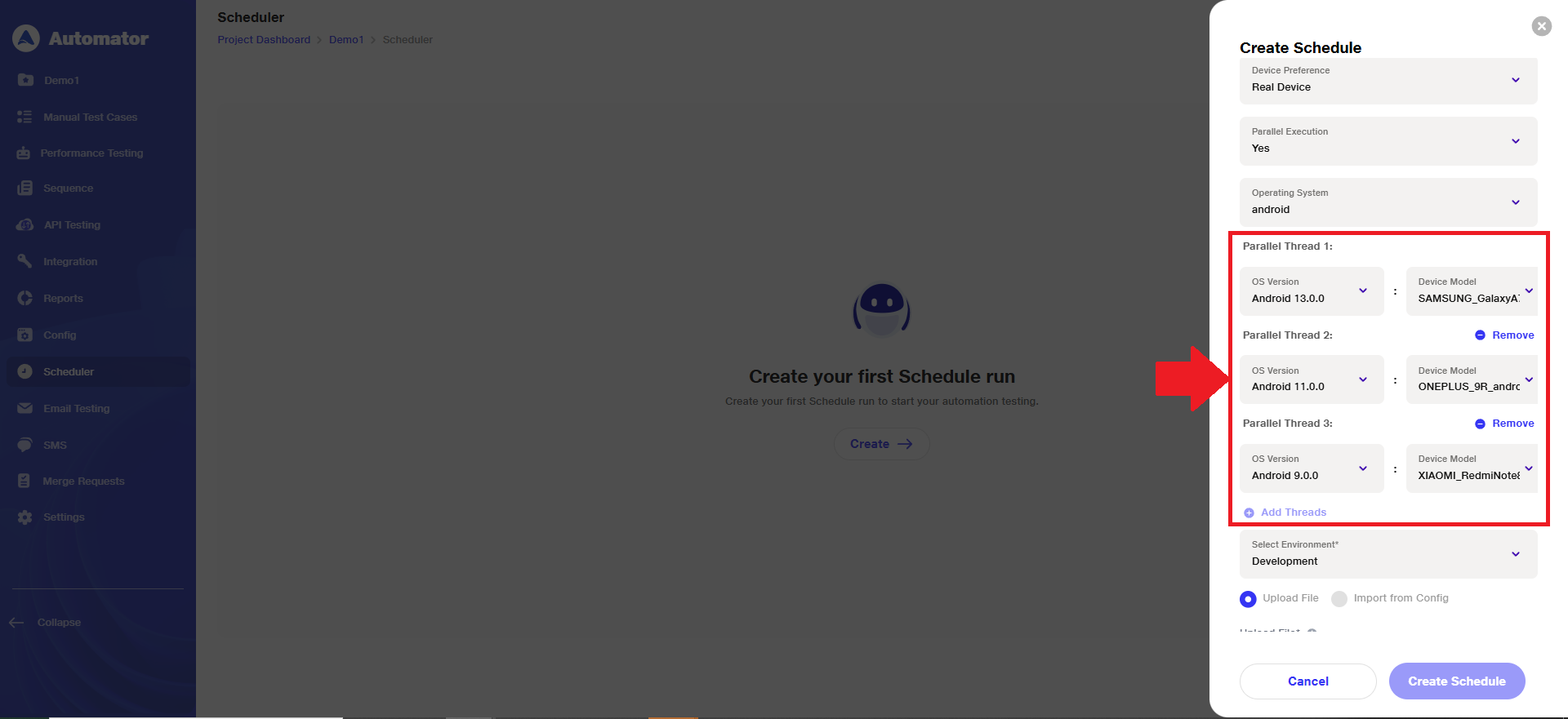Select Import from Config radio option
Image resolution: width=1568 pixels, height=719 pixels.
[x=1339, y=599]
